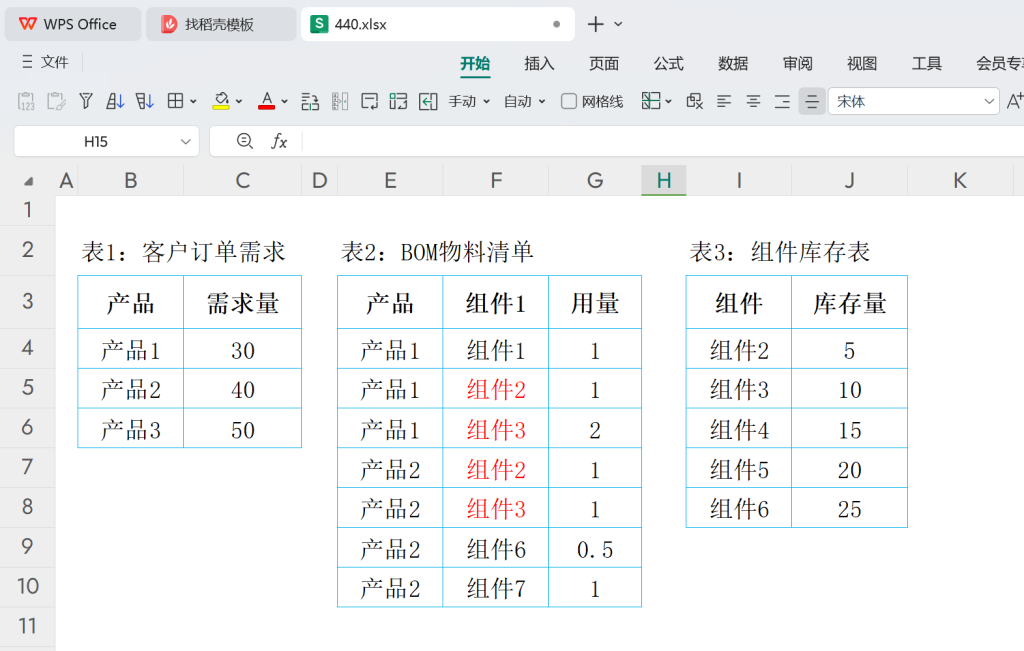Screen dimensions: 1024x651
Task: Click the 需求量 header cell
Action: (242, 303)
